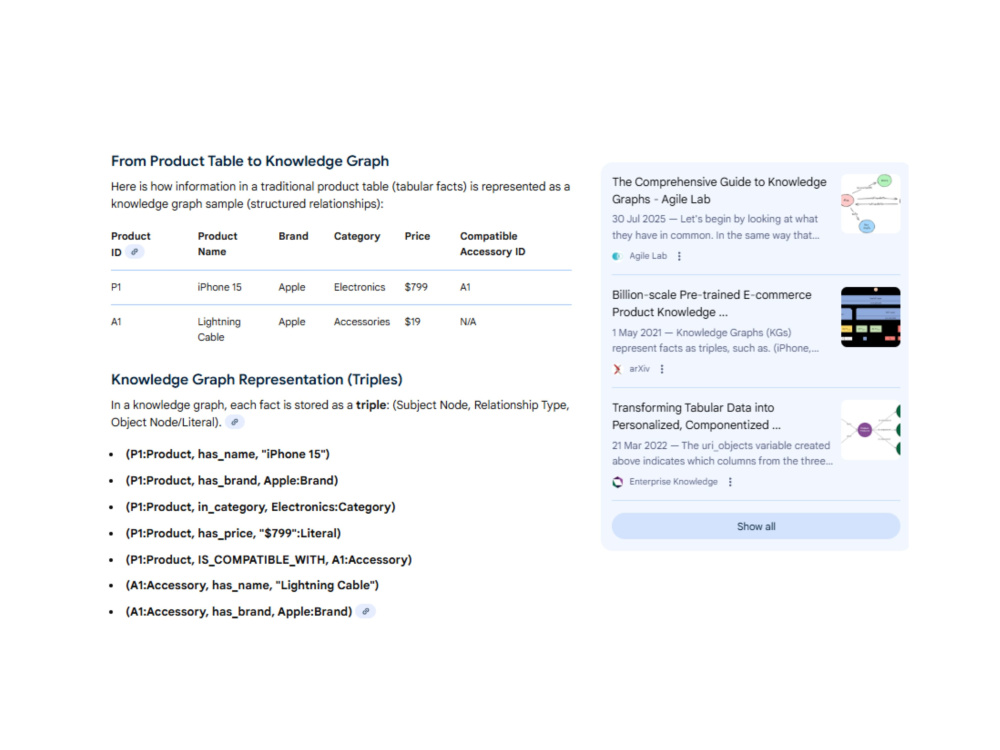1000x750 pixels.
Task: Click the 1 May 2021 snippet text
Action: click(715, 340)
